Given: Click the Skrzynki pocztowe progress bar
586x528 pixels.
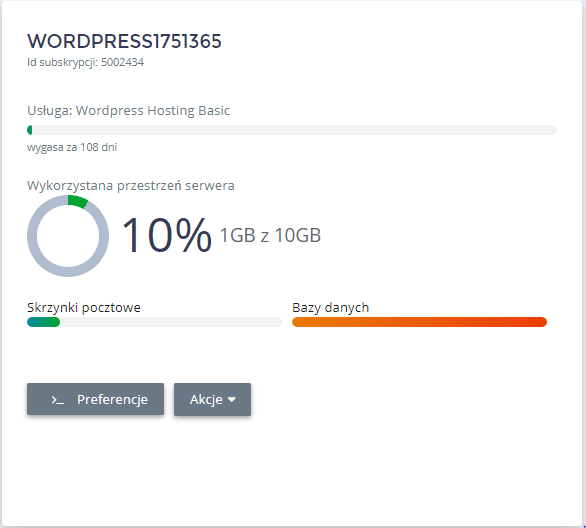Looking at the screenshot, I should [154, 322].
